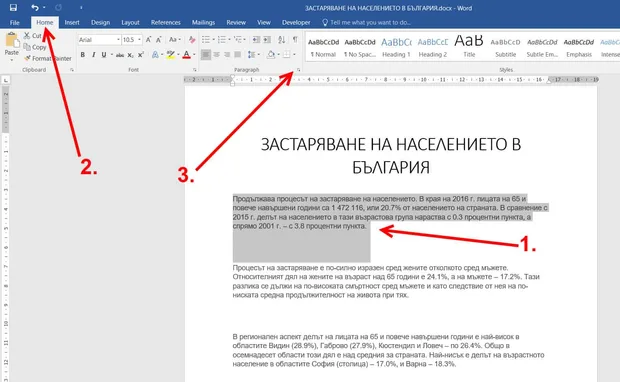Apply a numbered list
The height and width of the screenshot is (382, 620).
click(221, 40)
